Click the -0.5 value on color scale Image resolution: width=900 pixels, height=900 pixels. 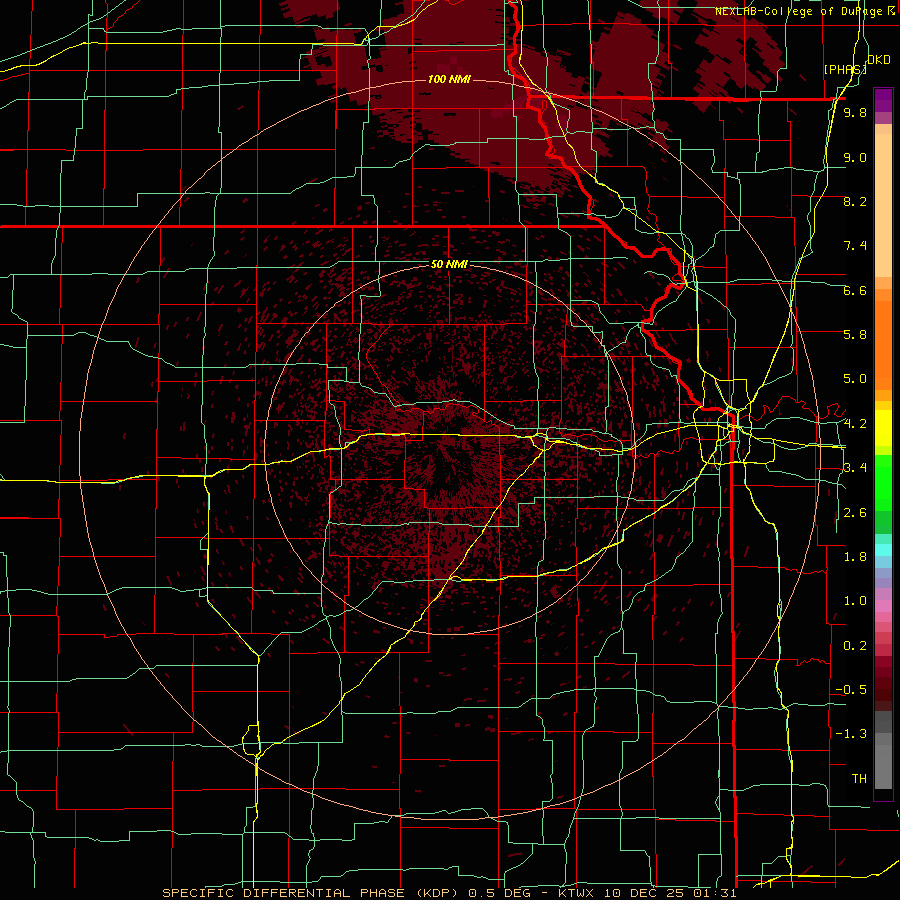point(851,690)
